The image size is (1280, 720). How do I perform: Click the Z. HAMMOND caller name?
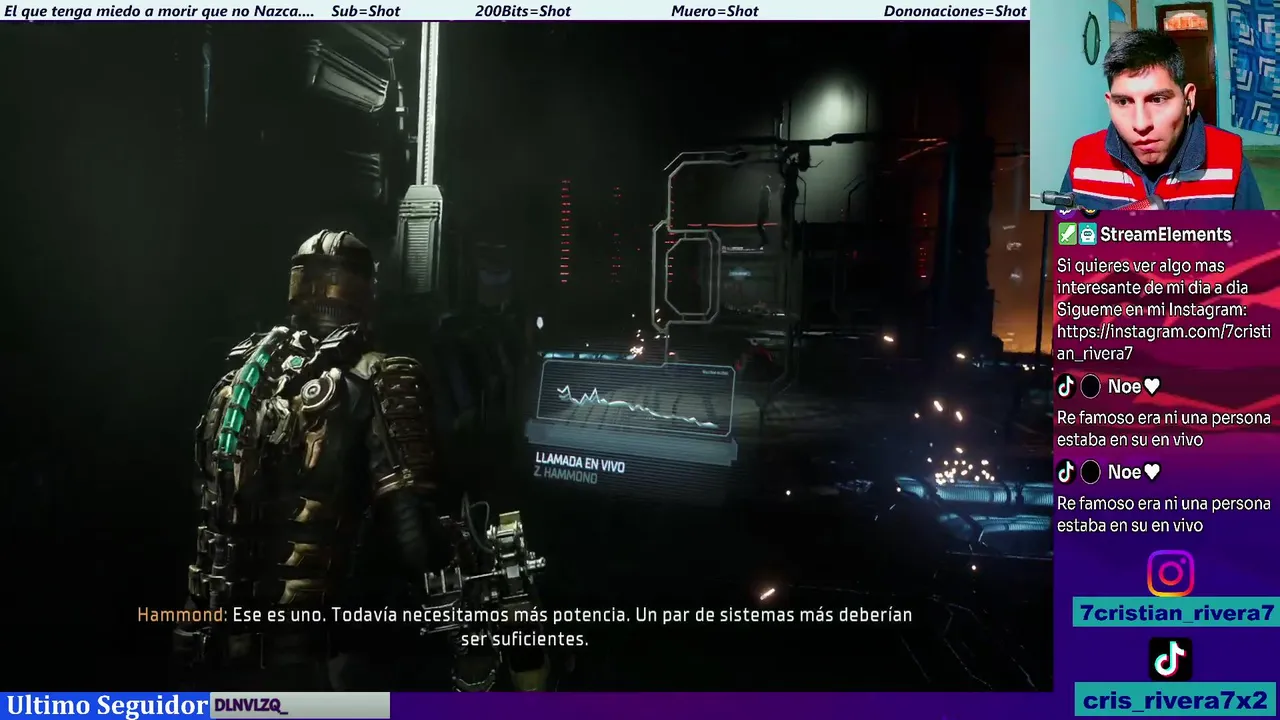coord(566,476)
